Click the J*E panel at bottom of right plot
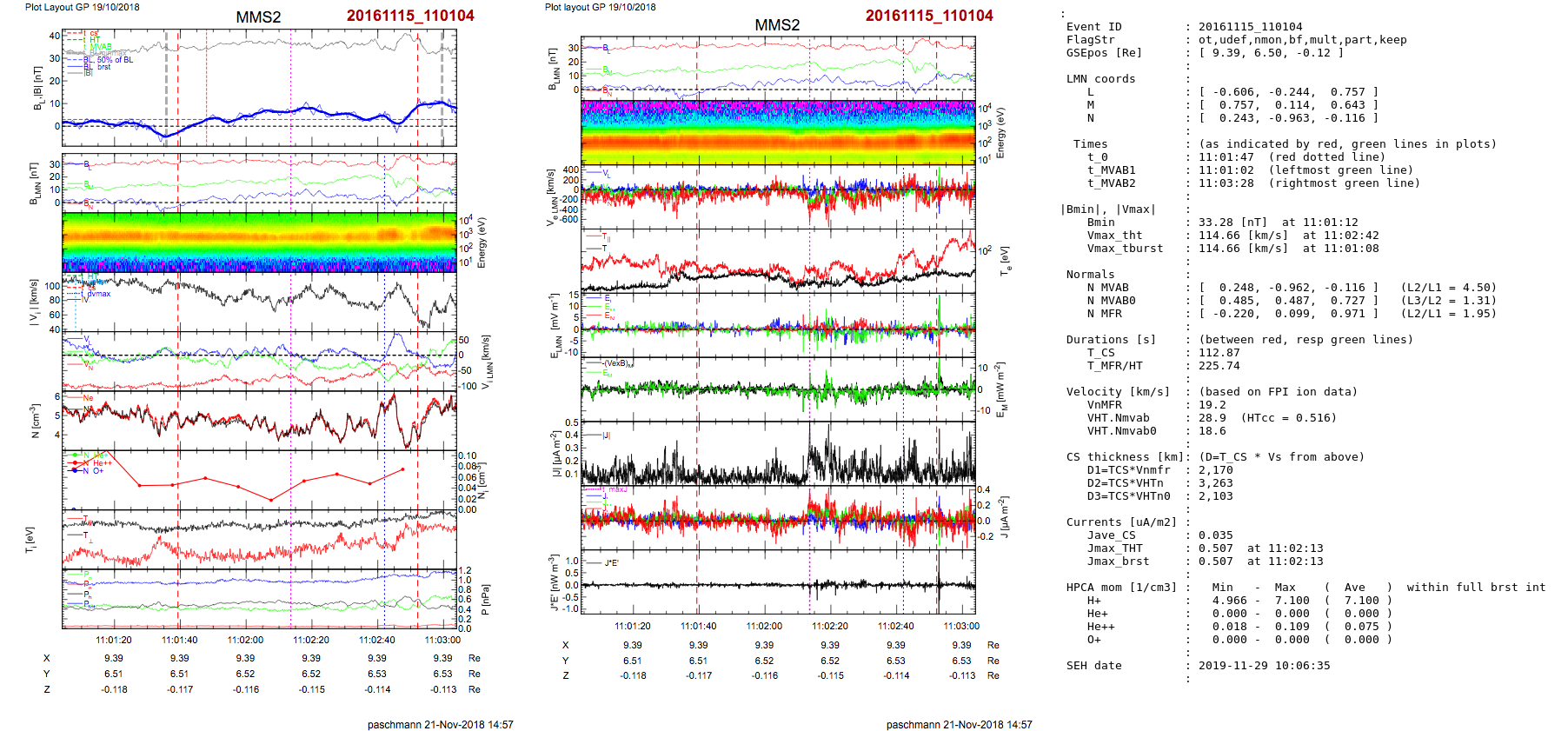Viewport: 1568px width, 731px height. 778,584
